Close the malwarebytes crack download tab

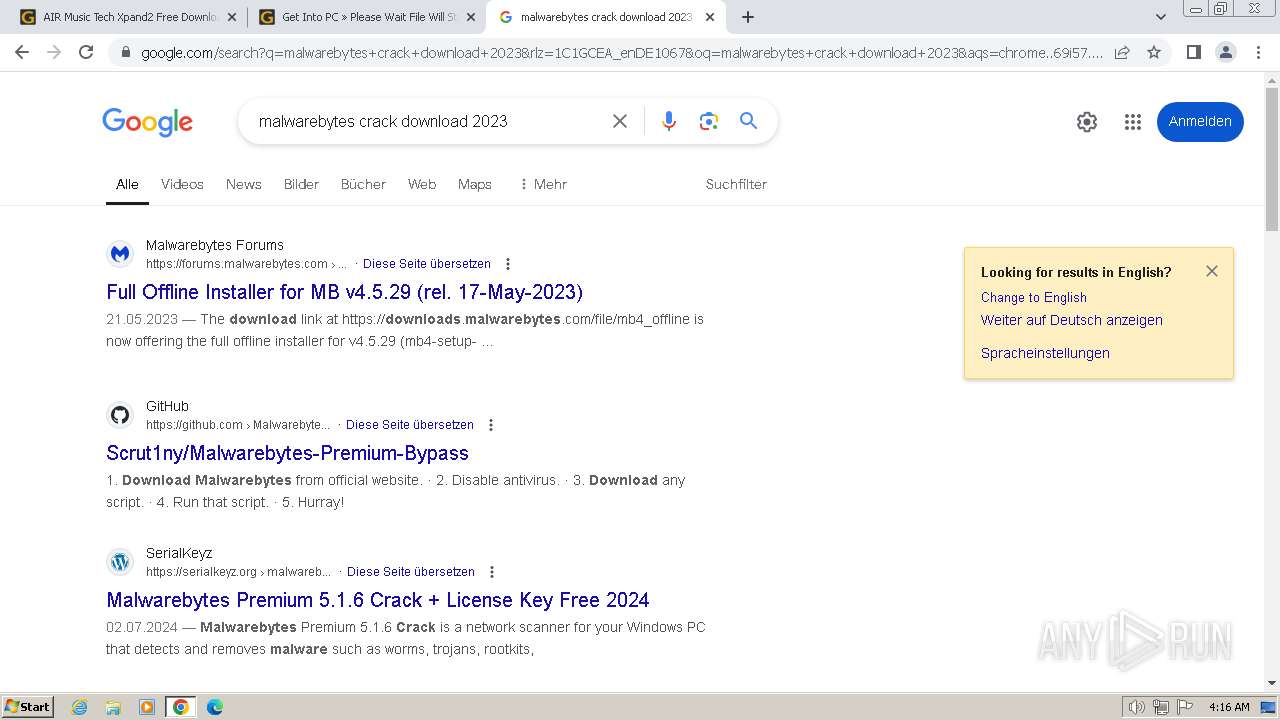pos(710,17)
